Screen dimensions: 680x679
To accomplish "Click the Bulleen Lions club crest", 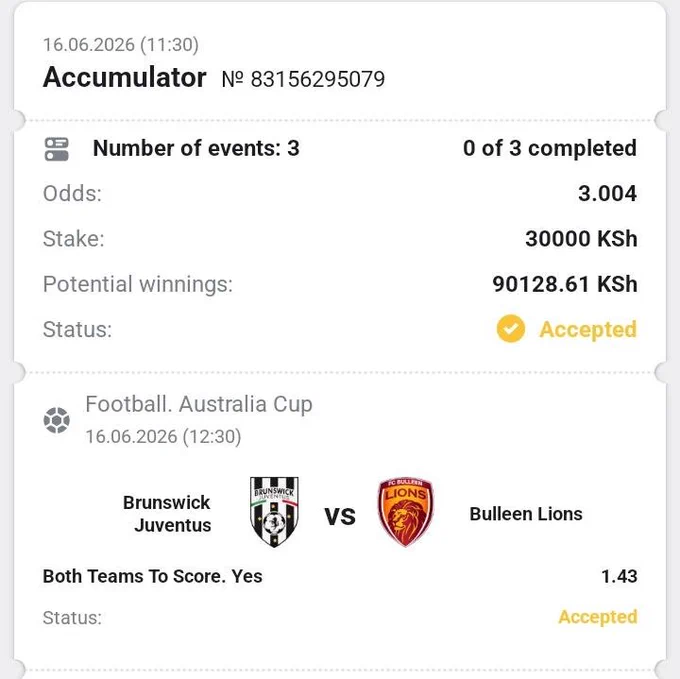I will point(405,512).
